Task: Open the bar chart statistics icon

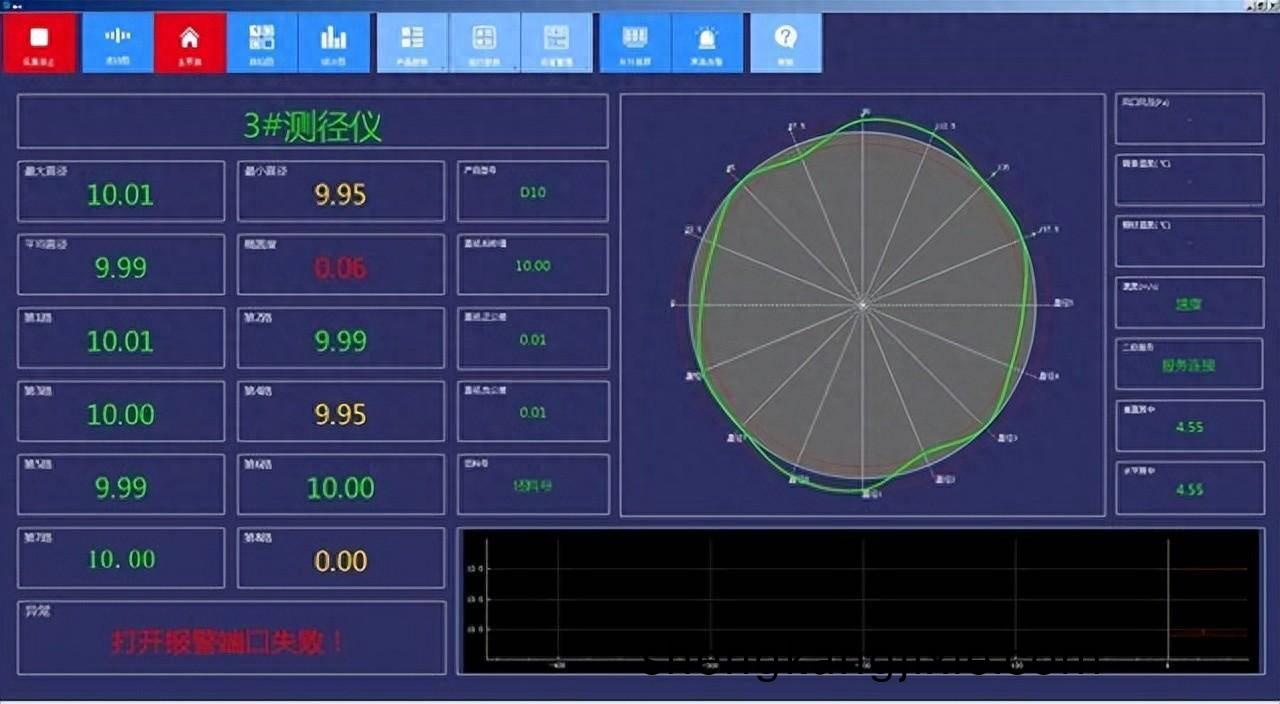Action: point(333,42)
